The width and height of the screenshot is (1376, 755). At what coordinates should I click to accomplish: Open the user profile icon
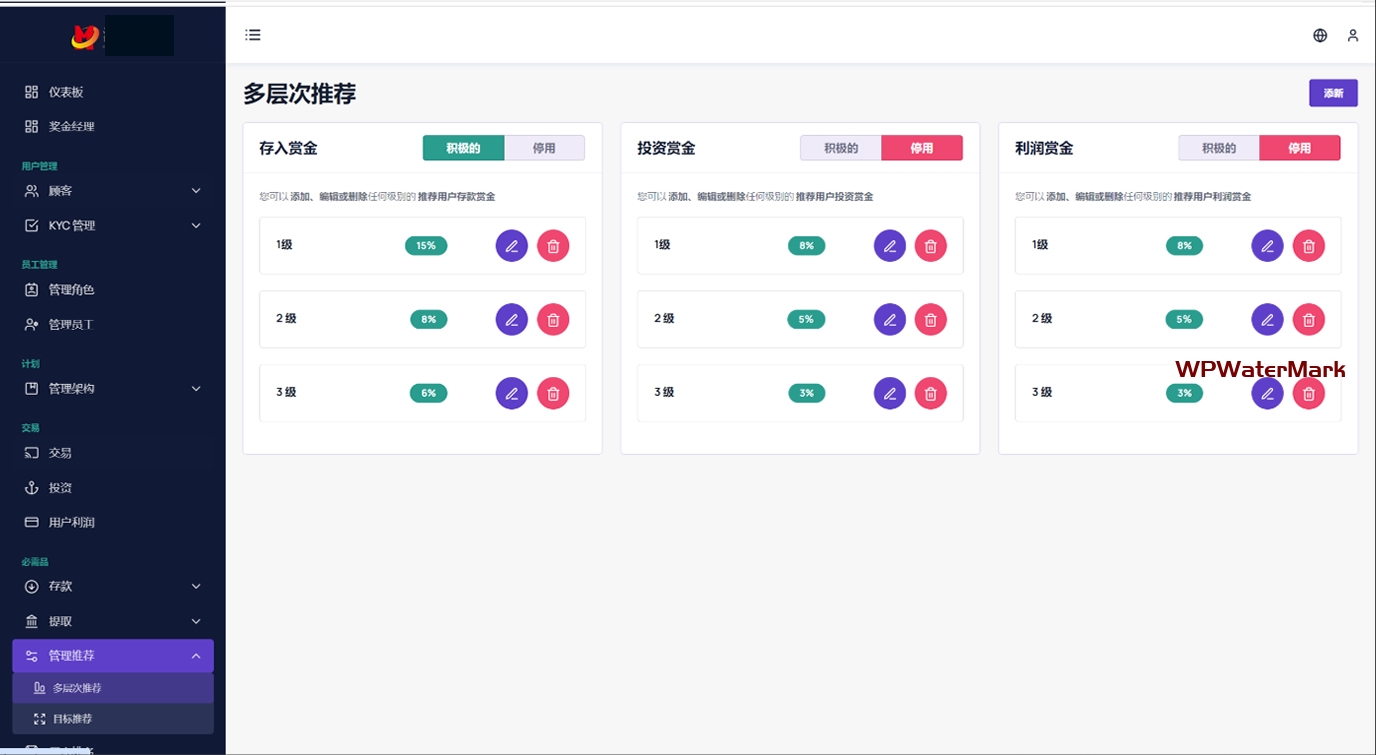(x=1352, y=35)
